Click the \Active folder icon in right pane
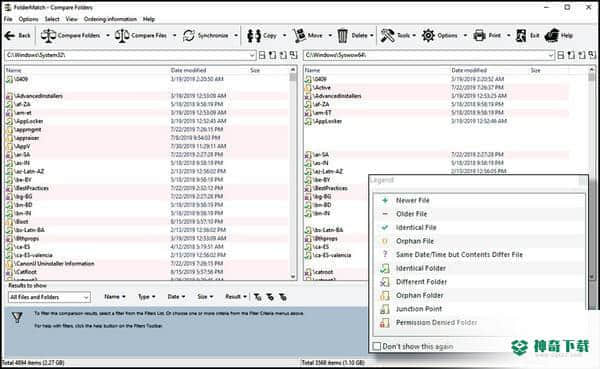This screenshot has height=369, width=600. click(x=308, y=88)
